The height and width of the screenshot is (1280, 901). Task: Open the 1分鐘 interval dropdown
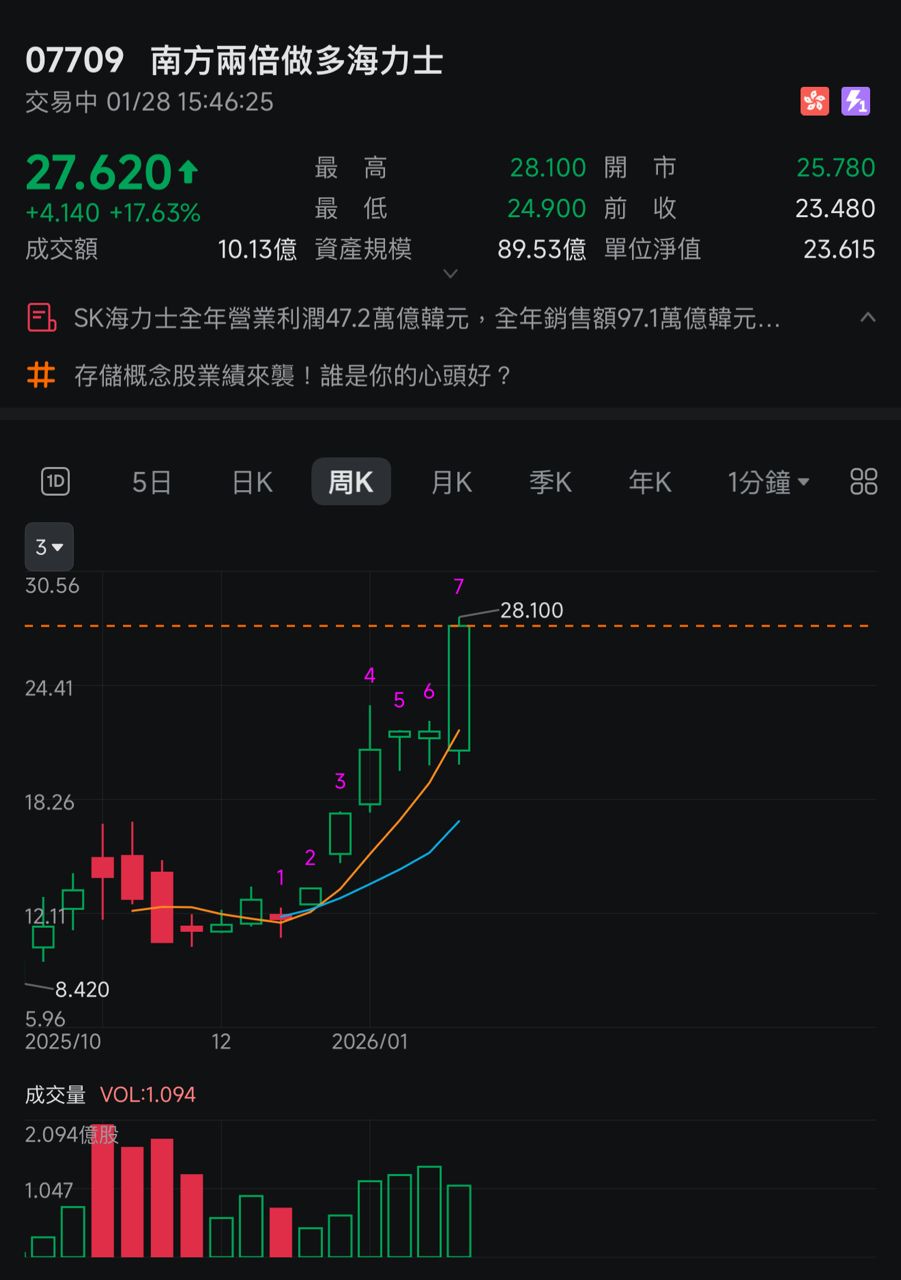pos(768,482)
